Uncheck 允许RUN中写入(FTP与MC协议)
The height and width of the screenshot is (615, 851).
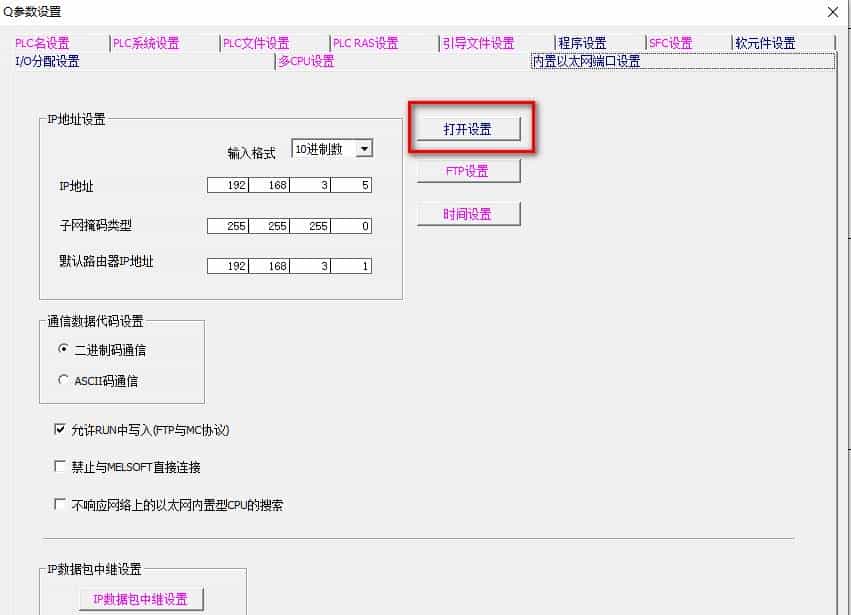(x=59, y=428)
